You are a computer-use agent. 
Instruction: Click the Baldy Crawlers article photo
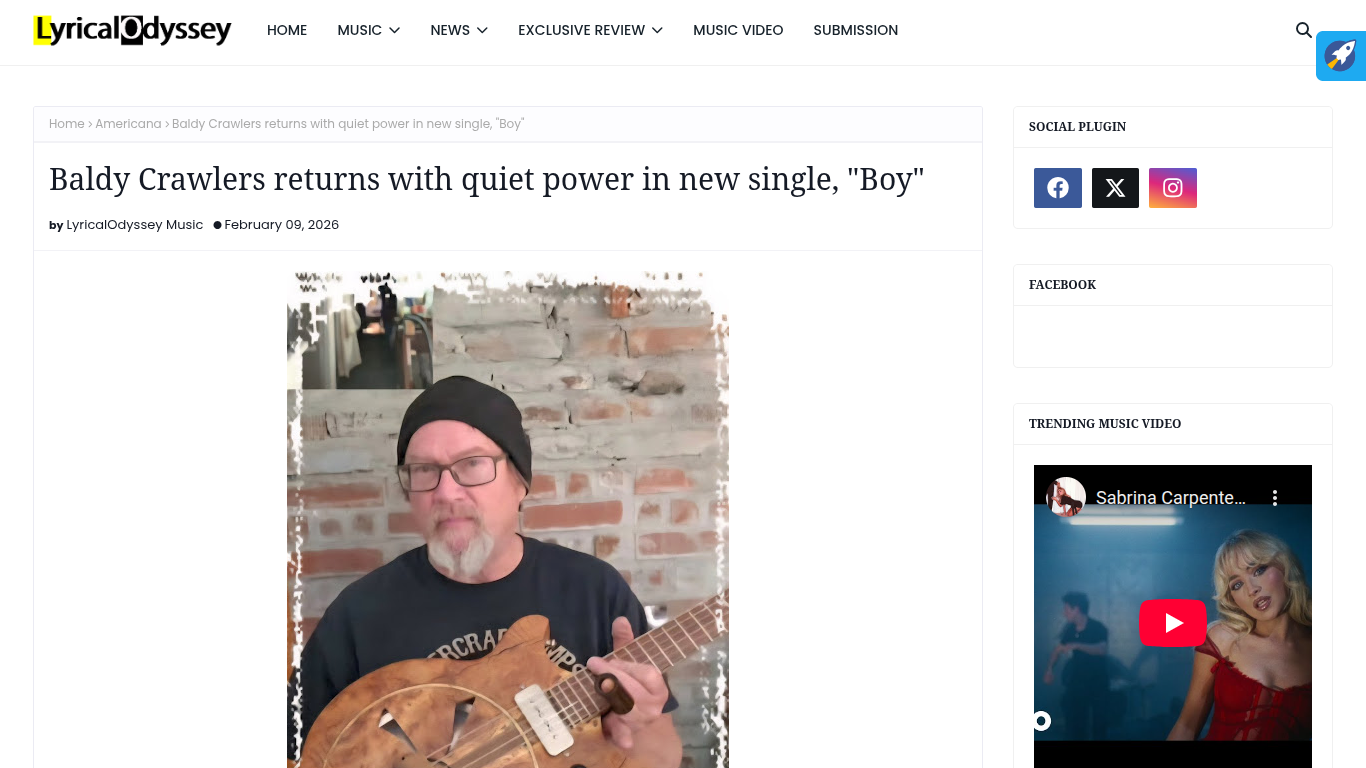[x=508, y=519]
